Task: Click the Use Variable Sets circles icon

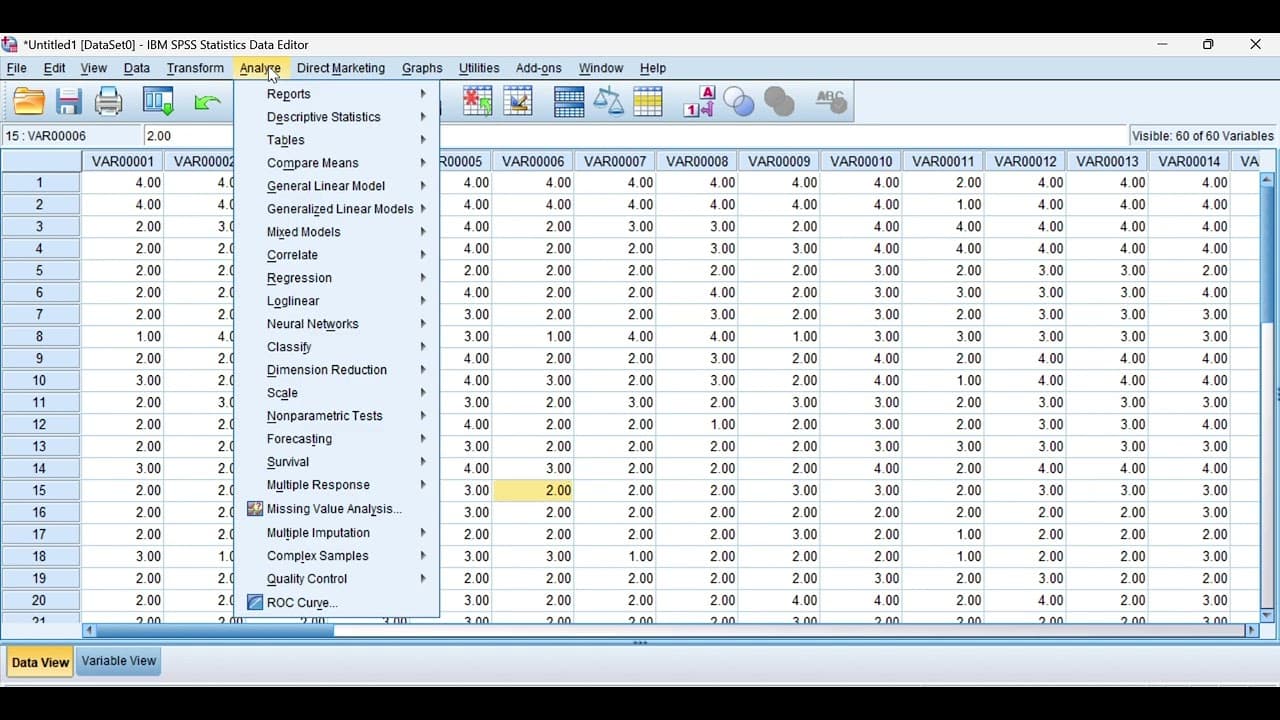Action: pos(739,101)
